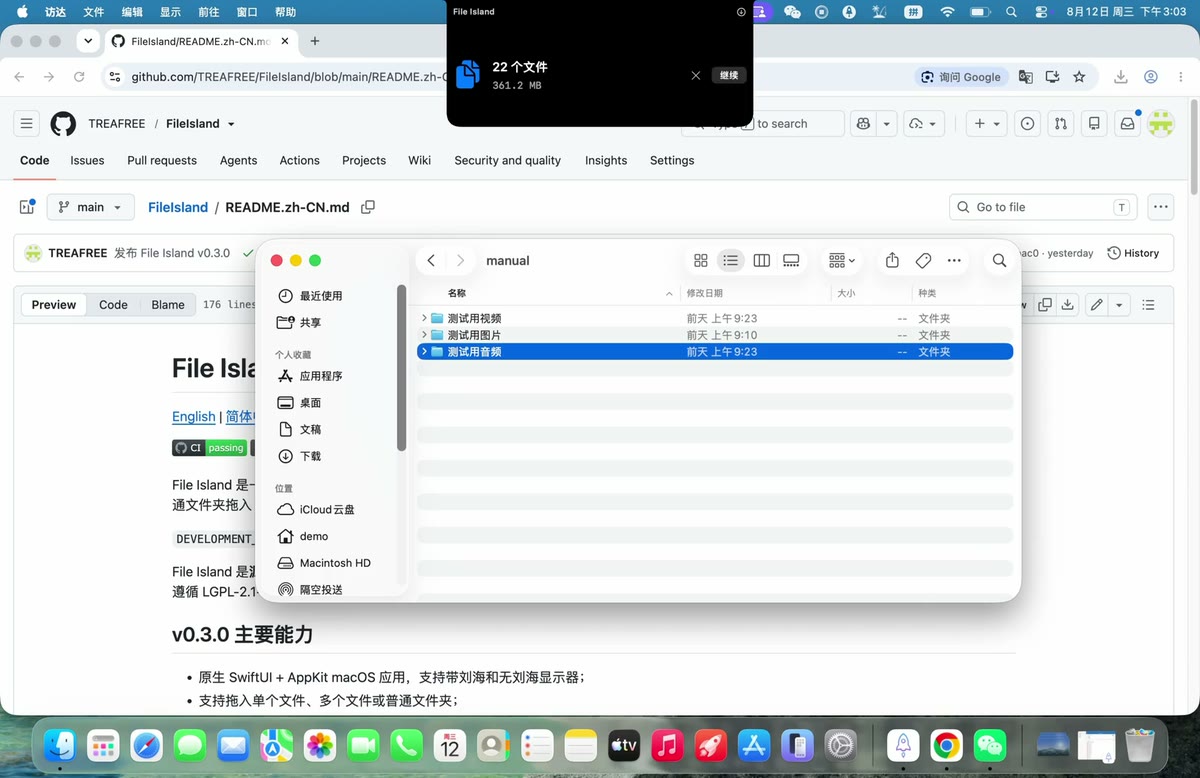Click the Finder sidebar scrollbar

pyautogui.click(x=401, y=367)
